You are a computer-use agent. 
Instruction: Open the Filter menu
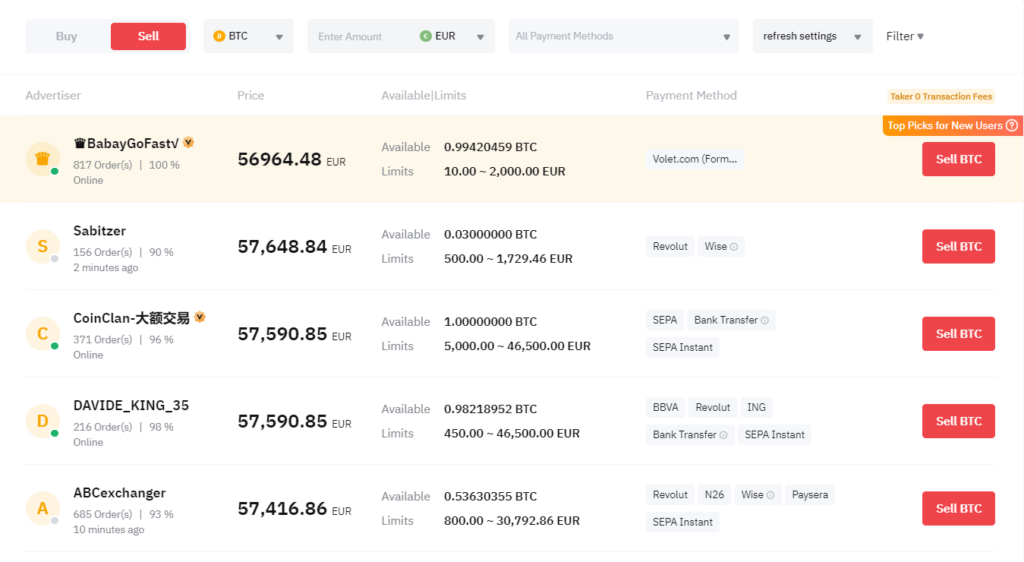[x=904, y=37]
